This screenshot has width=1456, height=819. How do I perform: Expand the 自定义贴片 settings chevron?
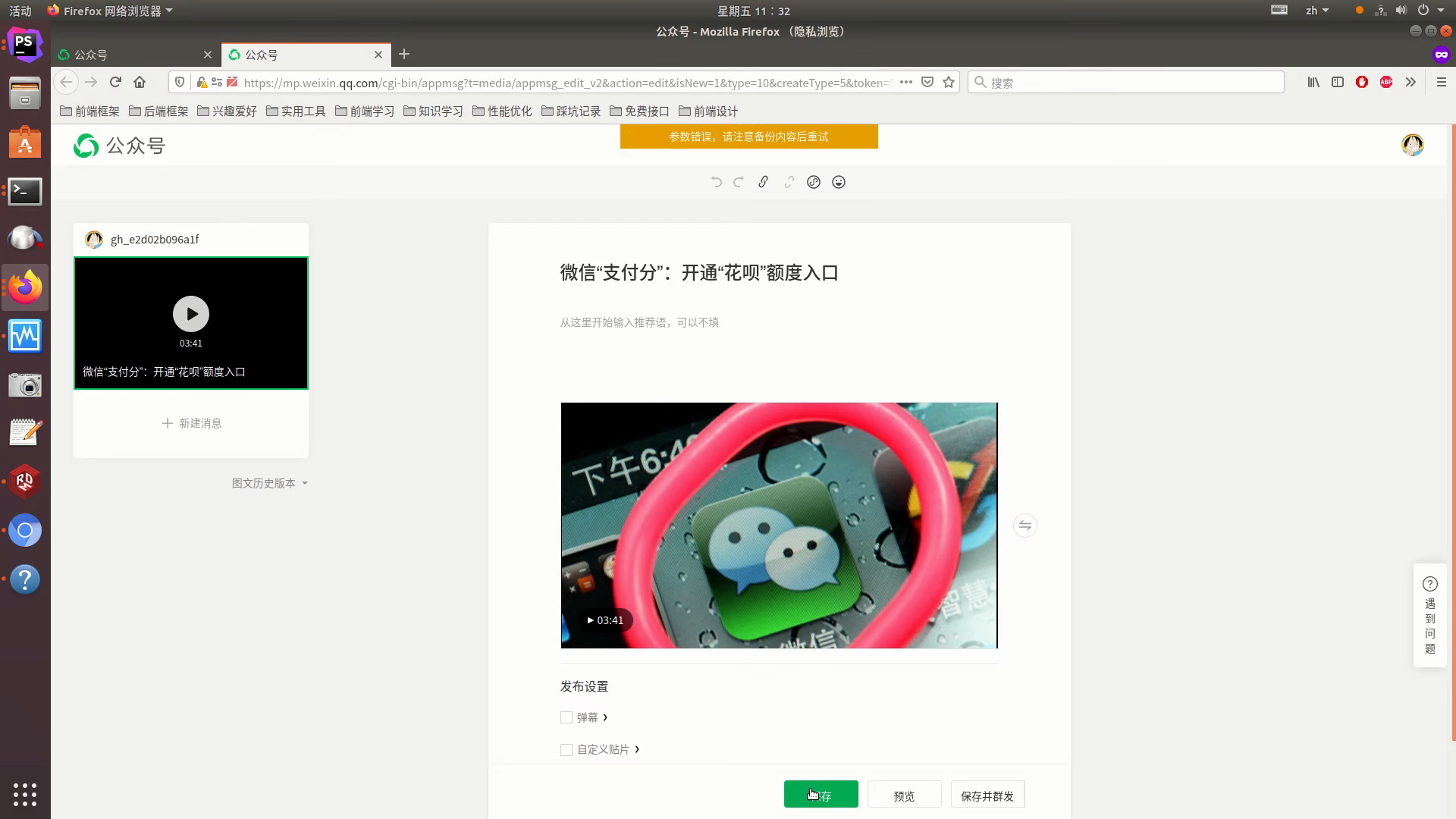click(637, 749)
